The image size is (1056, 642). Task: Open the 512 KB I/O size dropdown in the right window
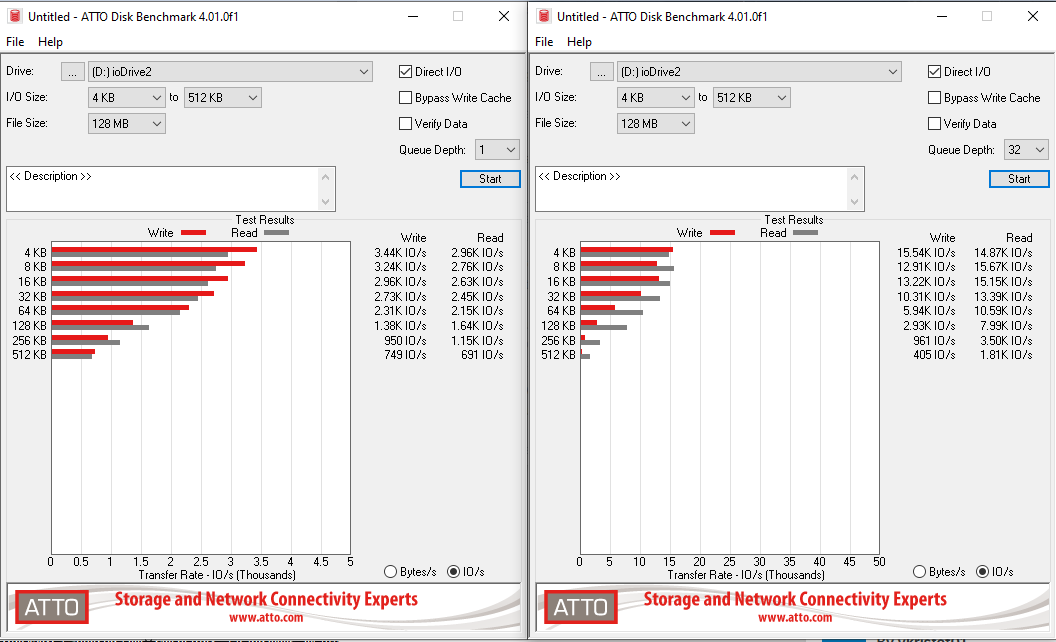coord(752,98)
